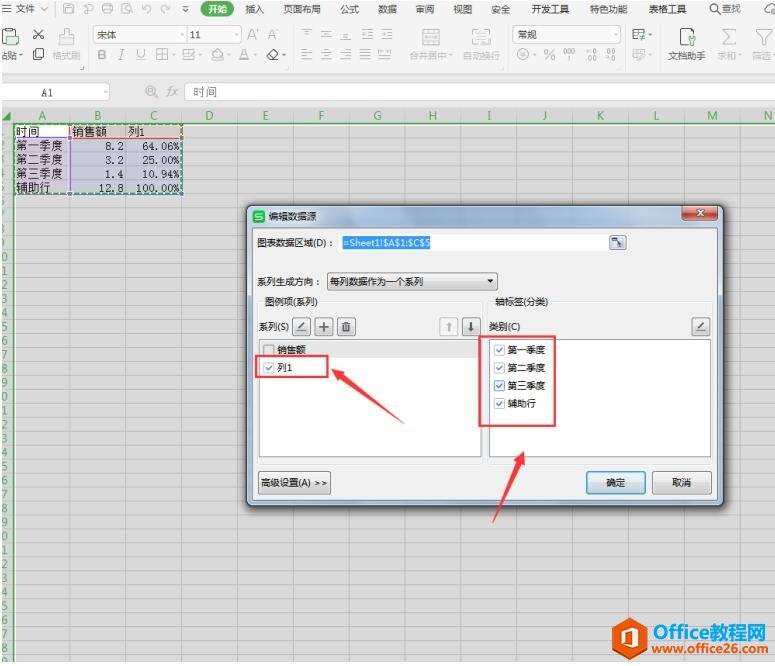Move series down with down arrow
Image resolution: width=775 pixels, height=666 pixels.
tap(470, 326)
